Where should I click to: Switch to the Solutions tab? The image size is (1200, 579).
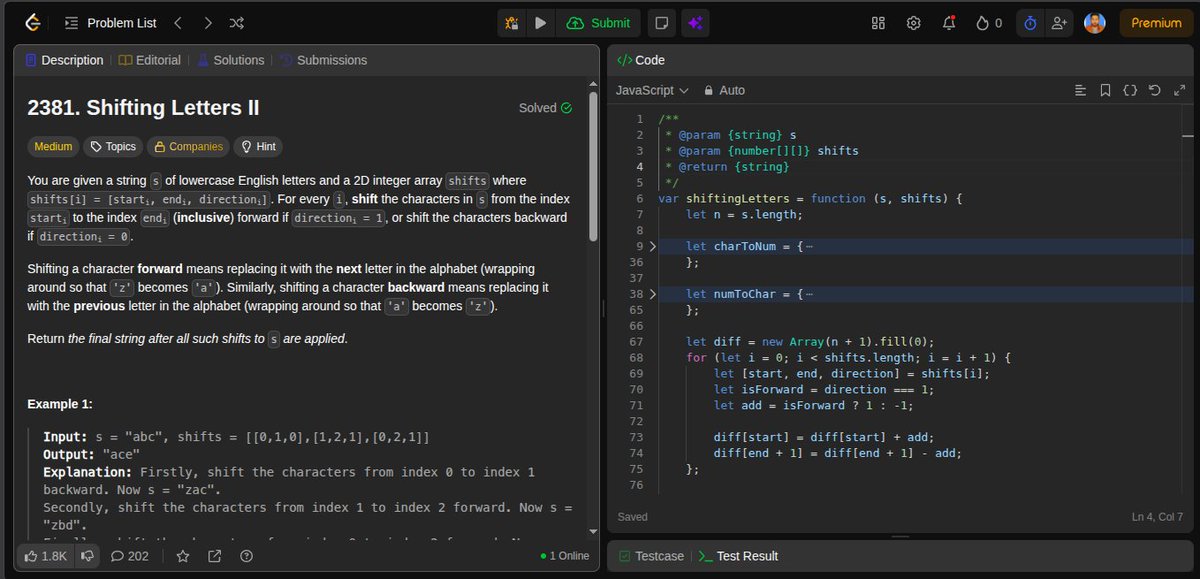pos(230,60)
